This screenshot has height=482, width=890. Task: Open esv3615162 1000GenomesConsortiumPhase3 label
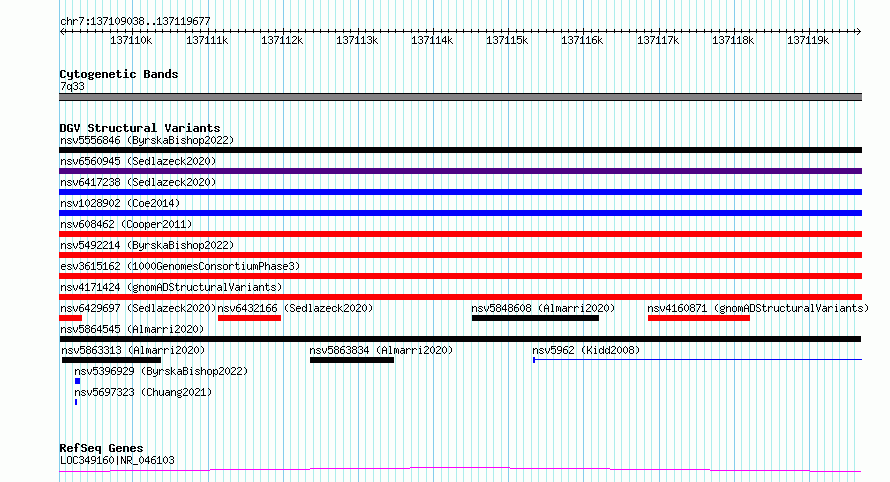180,266
